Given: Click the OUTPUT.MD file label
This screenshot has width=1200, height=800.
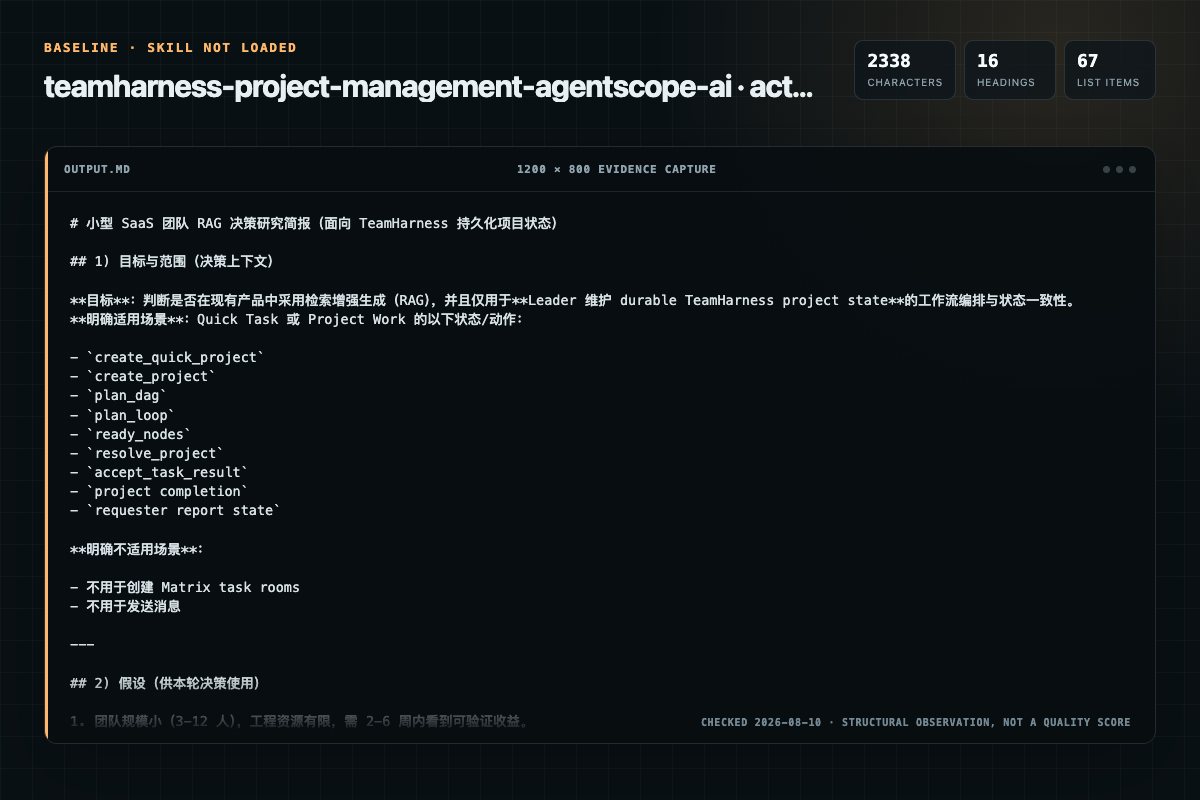Looking at the screenshot, I should pyautogui.click(x=96, y=170).
